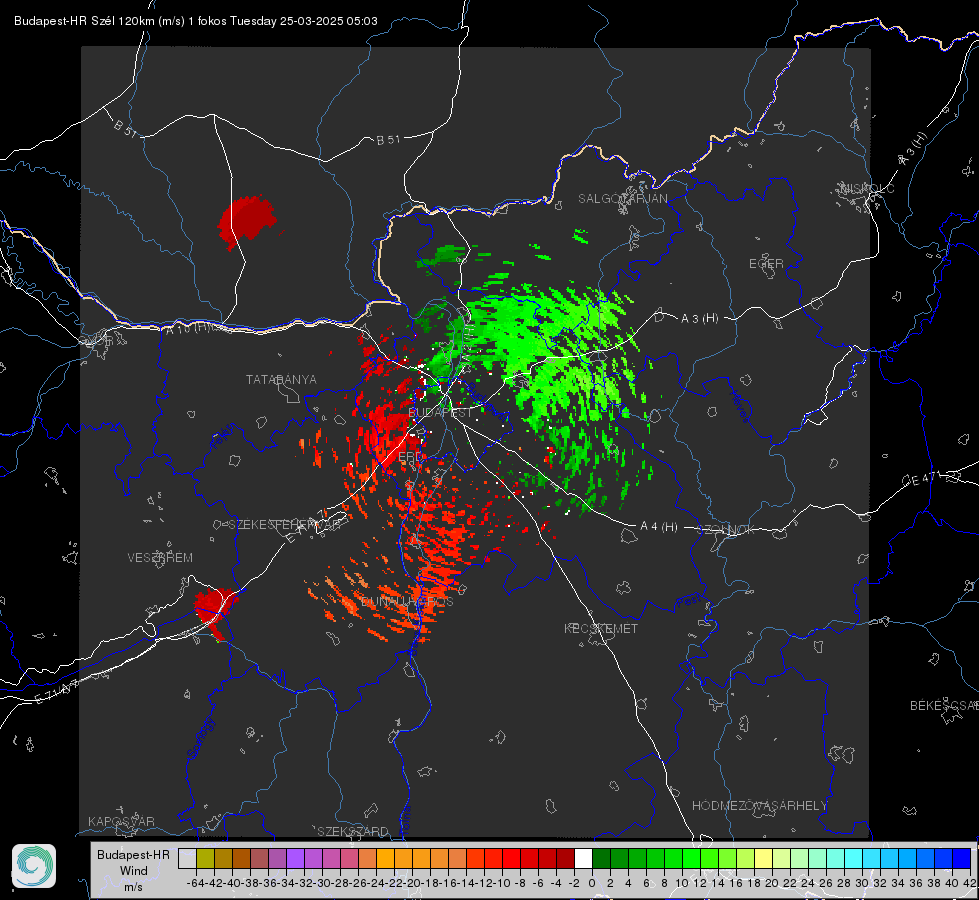Select the ÉRD label south of Budapest
The height and width of the screenshot is (900, 979).
(410, 457)
